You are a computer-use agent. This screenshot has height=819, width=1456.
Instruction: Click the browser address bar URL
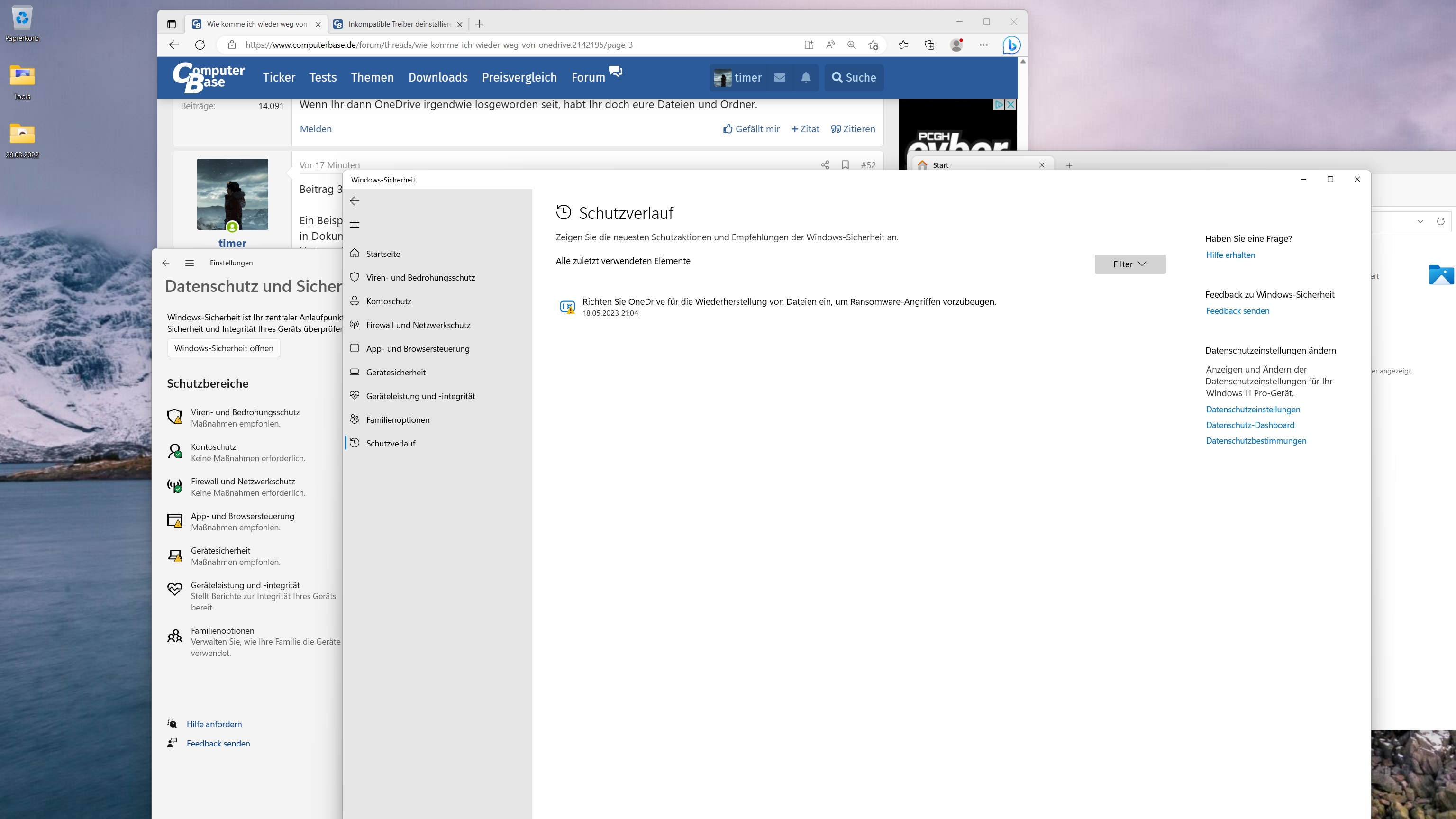[x=438, y=45]
